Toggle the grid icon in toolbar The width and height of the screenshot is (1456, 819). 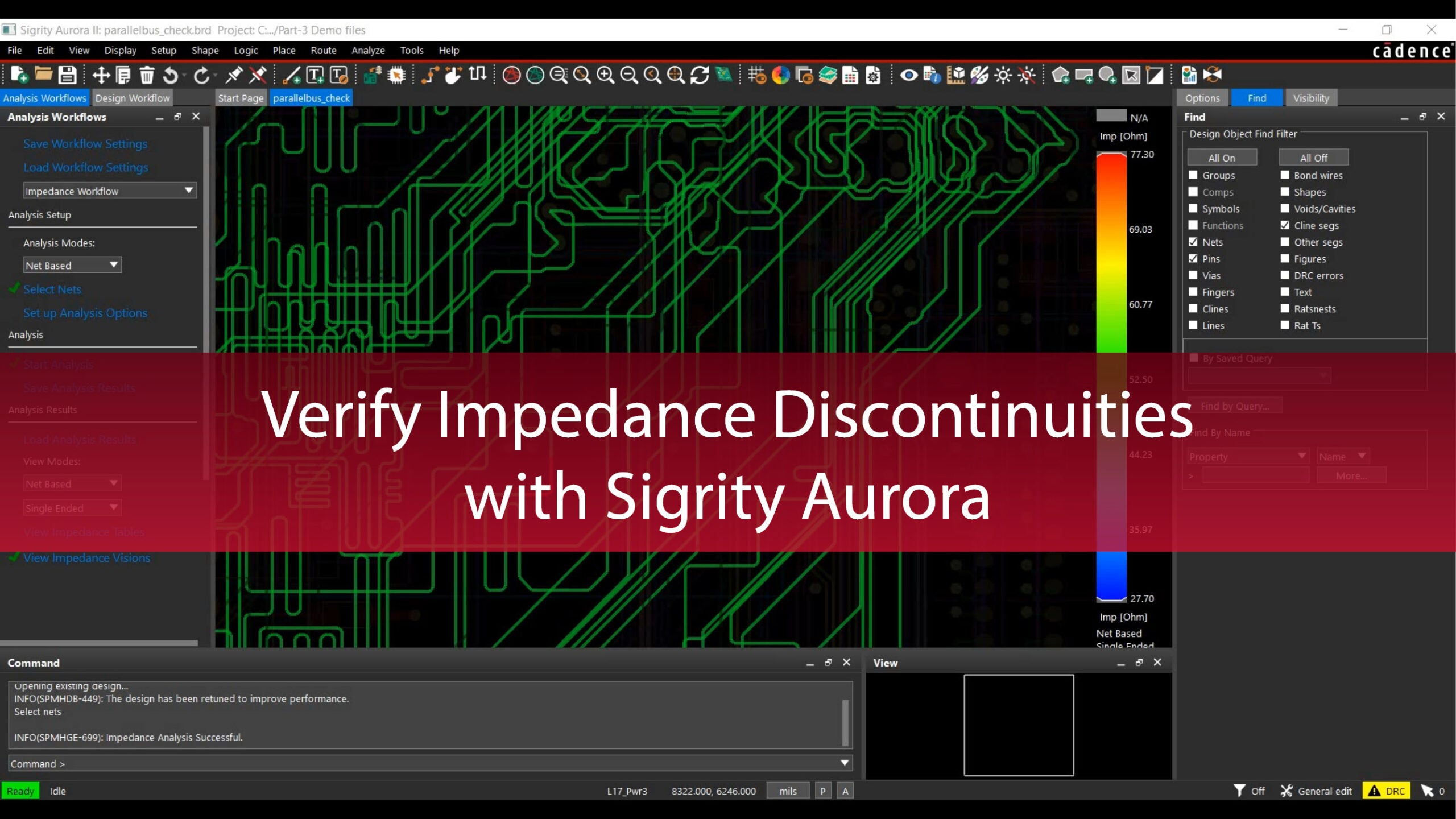tap(757, 75)
